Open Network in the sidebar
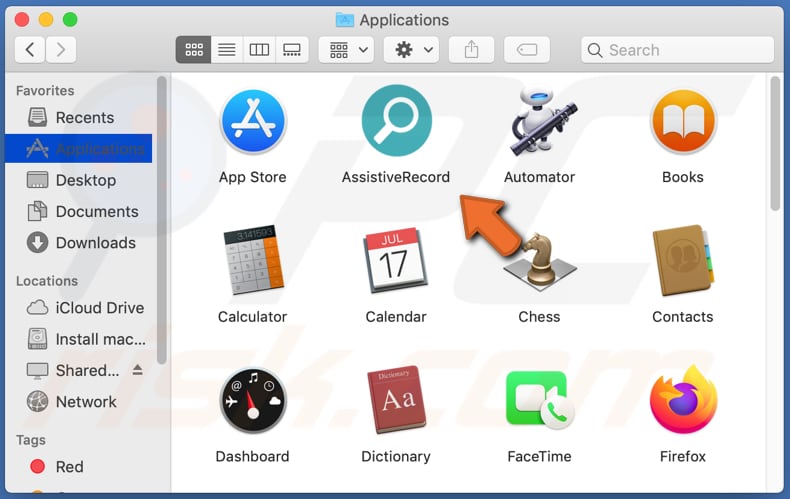 [79, 402]
